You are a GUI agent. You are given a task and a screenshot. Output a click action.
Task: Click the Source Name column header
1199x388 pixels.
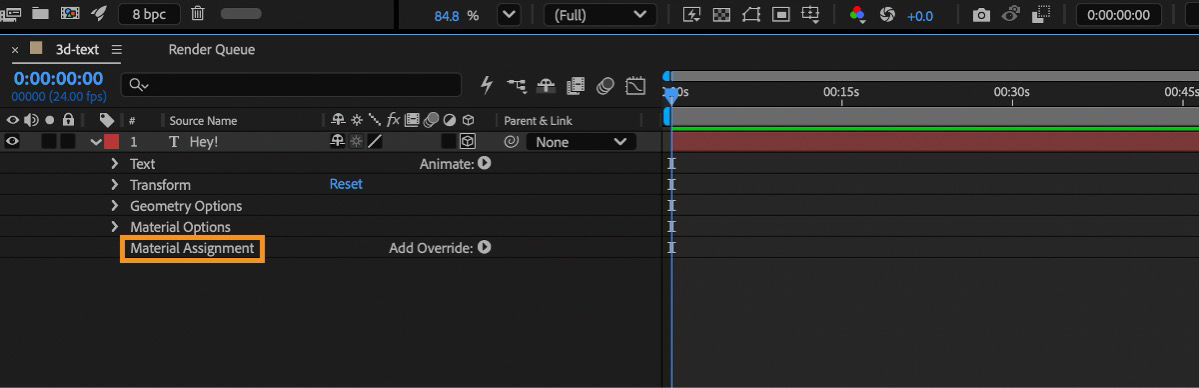(x=203, y=121)
